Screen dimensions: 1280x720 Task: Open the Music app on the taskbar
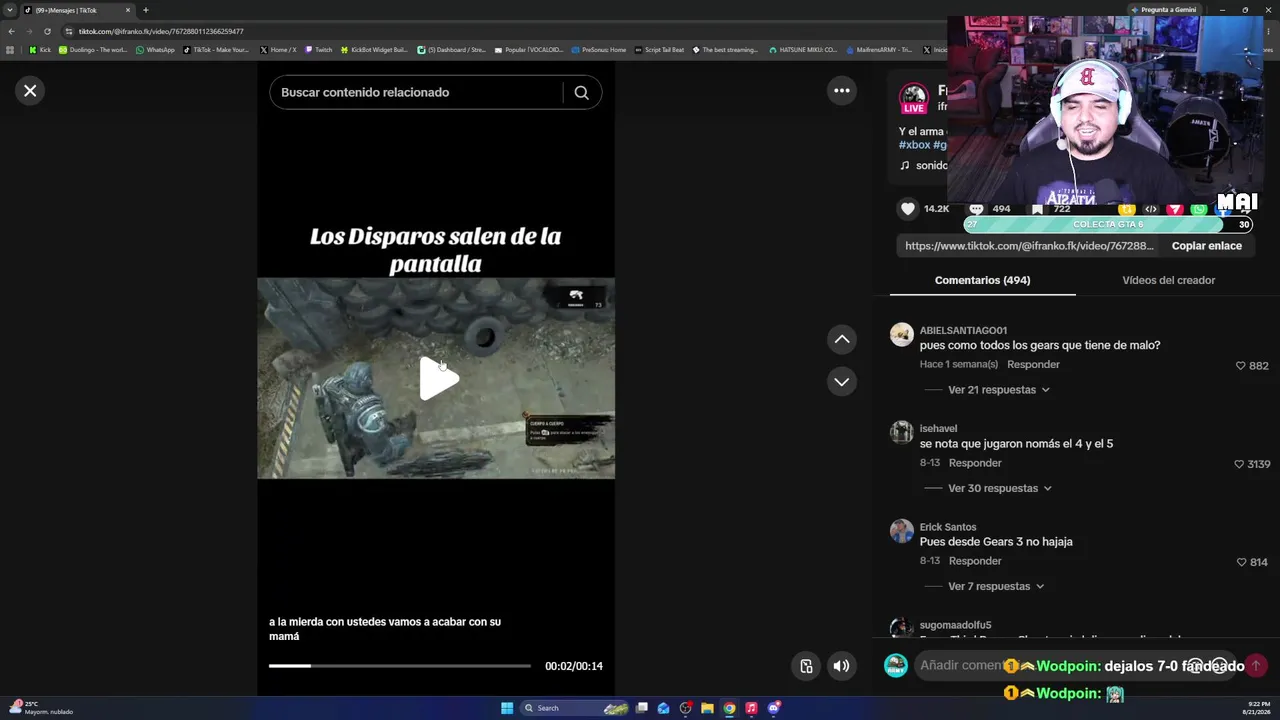(751, 708)
